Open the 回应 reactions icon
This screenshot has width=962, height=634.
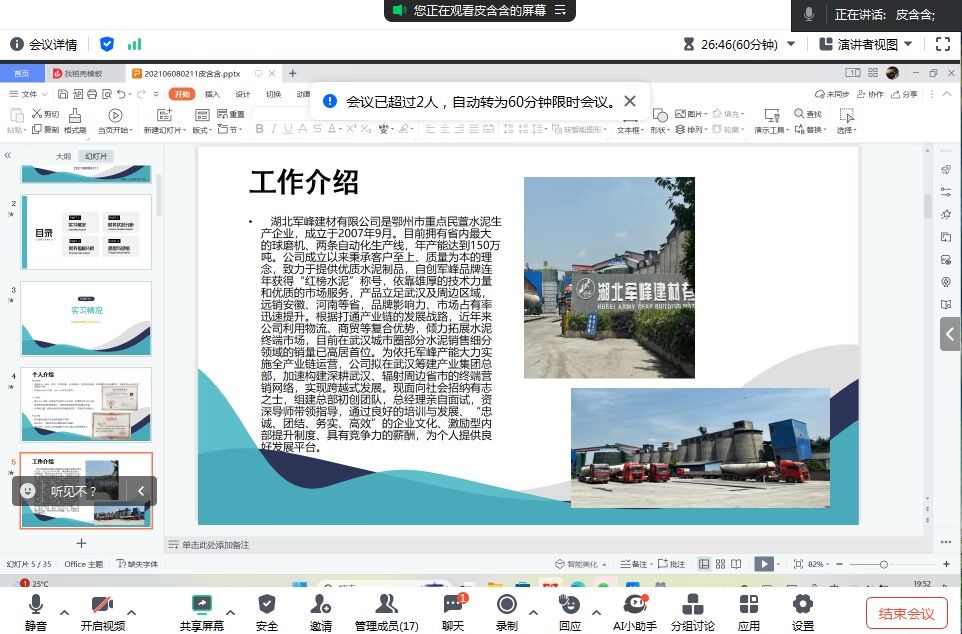click(x=570, y=612)
